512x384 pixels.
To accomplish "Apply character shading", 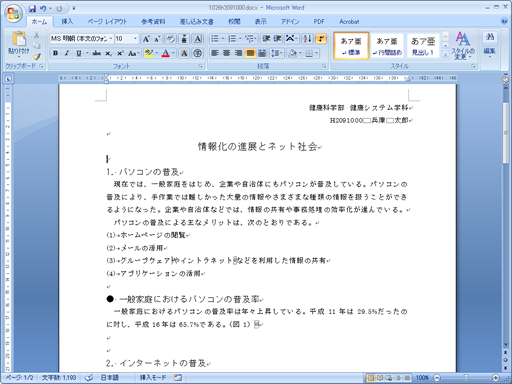I will (184, 53).
